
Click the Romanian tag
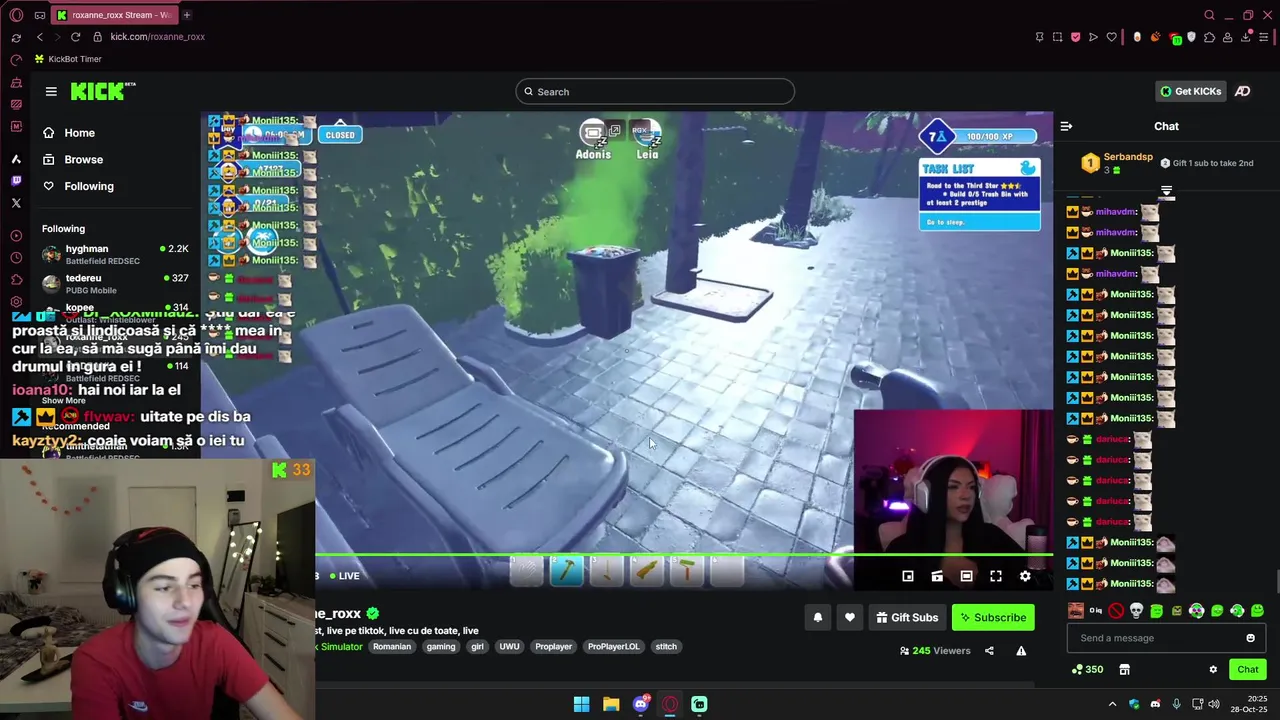tap(392, 647)
